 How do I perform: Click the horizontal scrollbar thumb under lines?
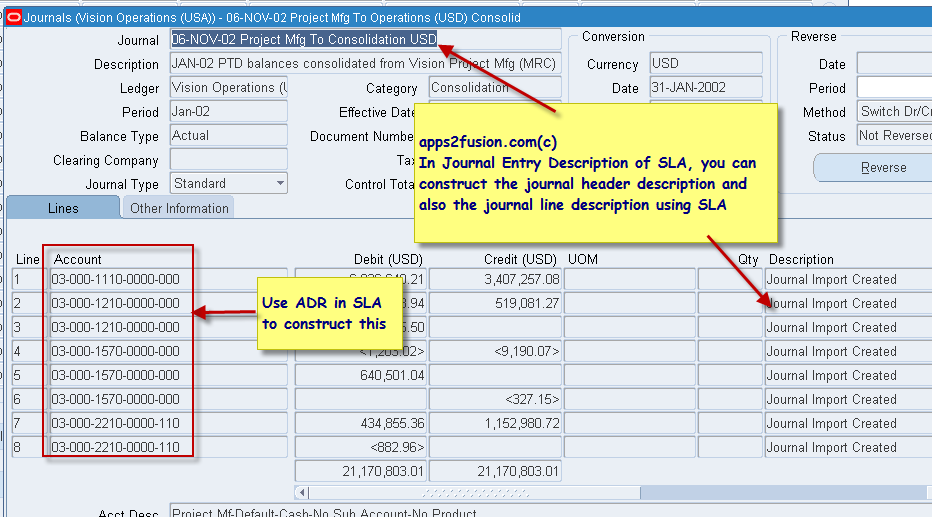(474, 493)
